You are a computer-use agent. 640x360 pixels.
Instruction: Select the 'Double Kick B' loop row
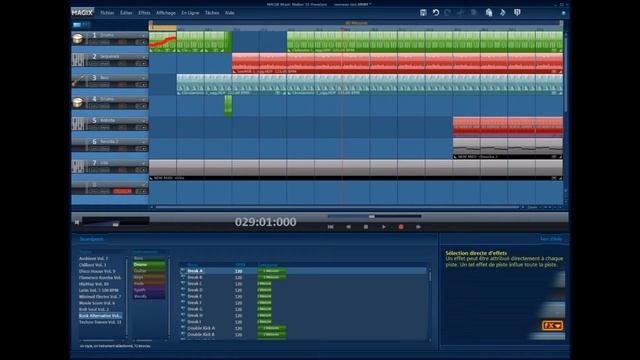[304, 334]
